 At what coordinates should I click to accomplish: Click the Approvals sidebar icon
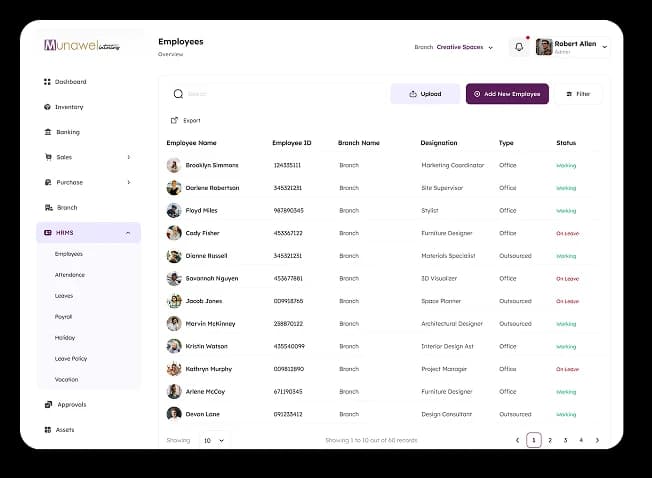48,404
